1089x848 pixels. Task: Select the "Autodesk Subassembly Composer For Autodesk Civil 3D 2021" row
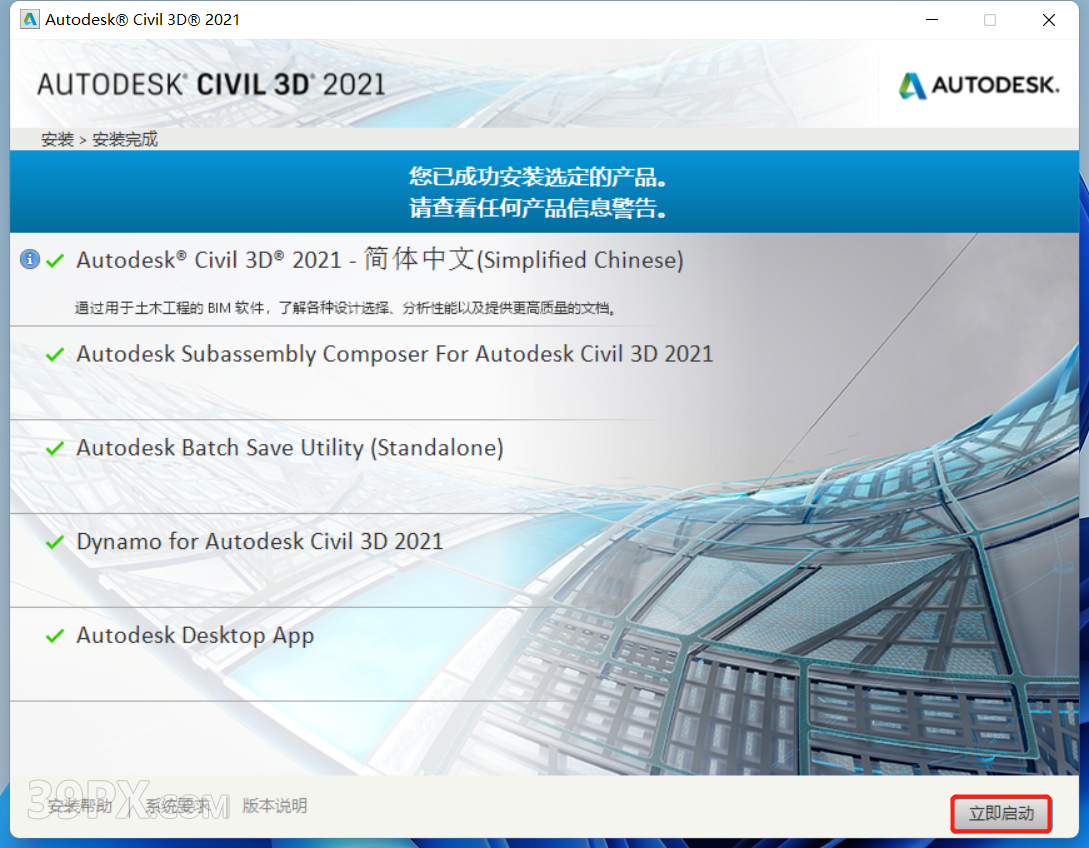pyautogui.click(x=544, y=373)
